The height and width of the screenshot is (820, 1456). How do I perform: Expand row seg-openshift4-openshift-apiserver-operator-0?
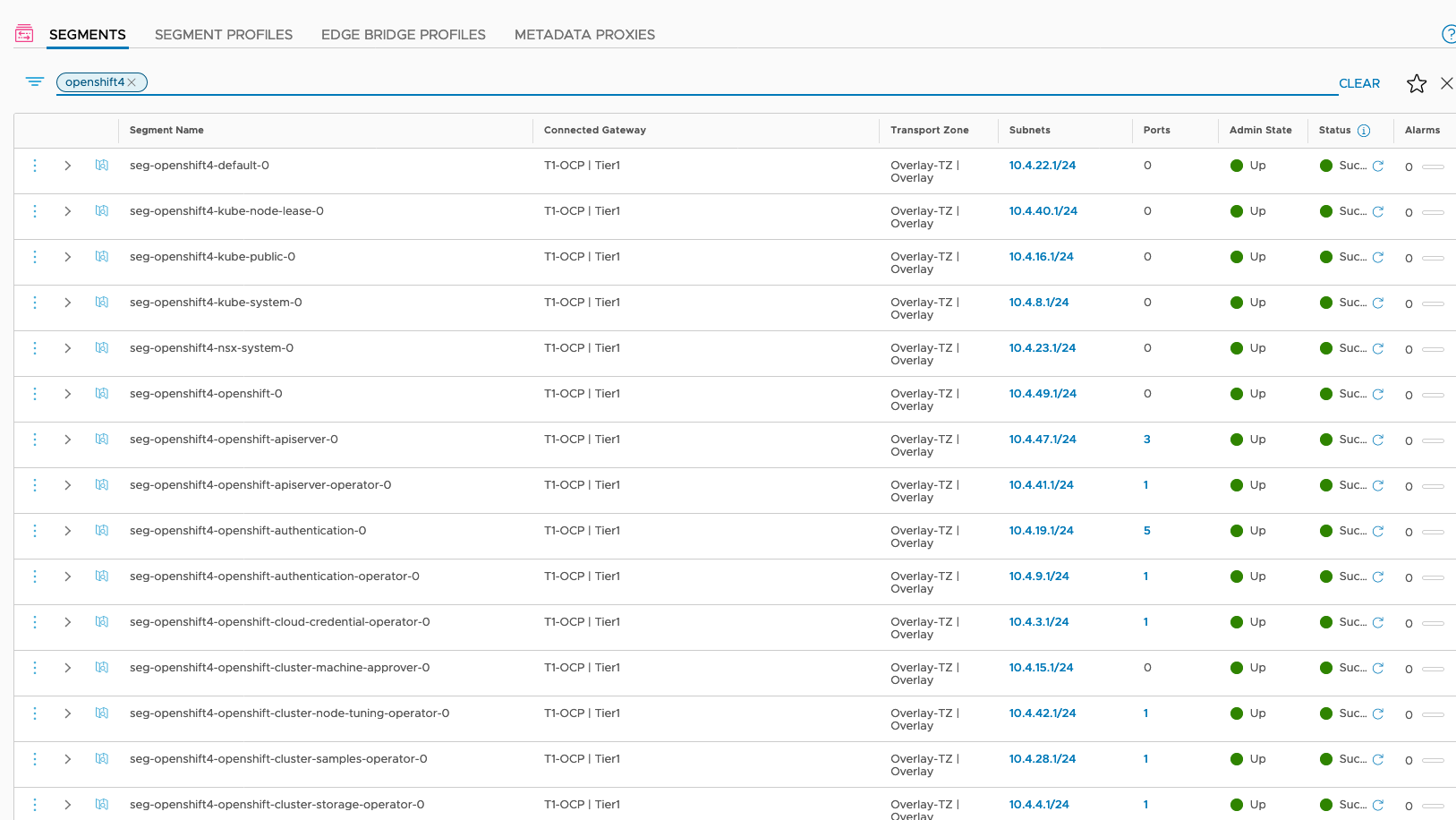[68, 485]
